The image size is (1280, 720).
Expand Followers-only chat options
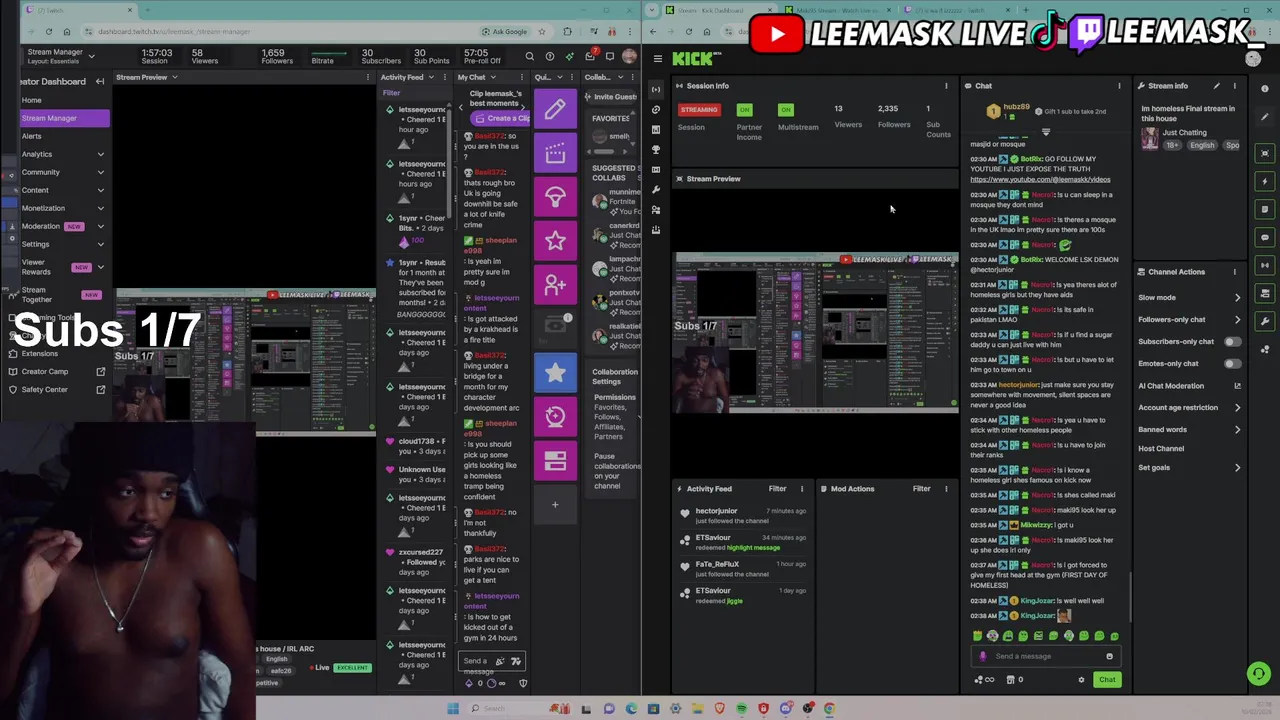click(x=1237, y=320)
